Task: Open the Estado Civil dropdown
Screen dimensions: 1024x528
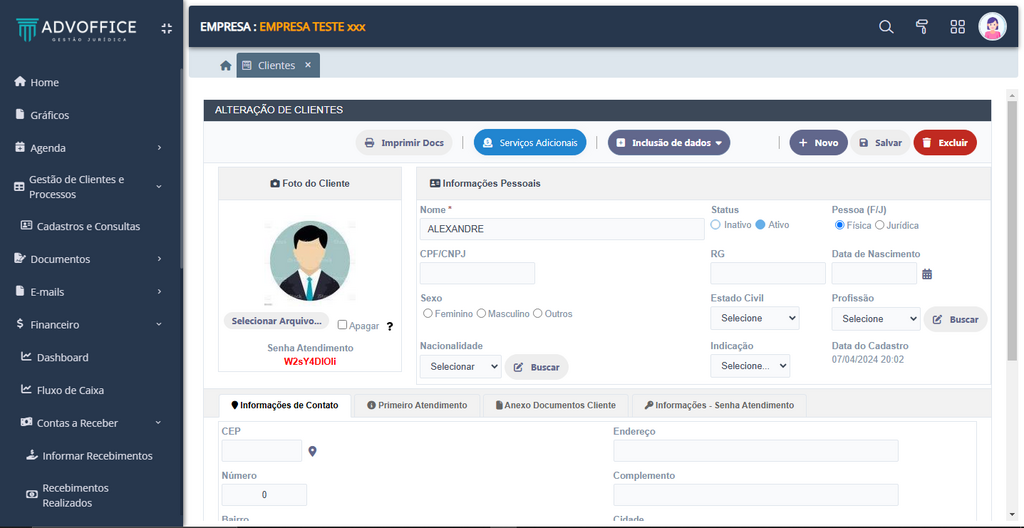Action: (x=754, y=318)
